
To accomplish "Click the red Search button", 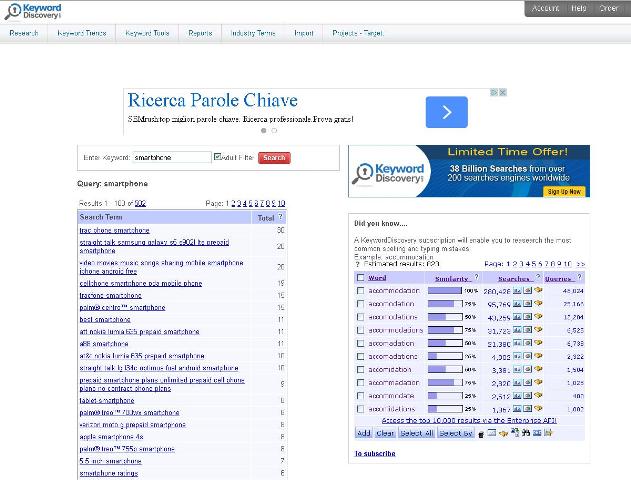I will [274, 157].
